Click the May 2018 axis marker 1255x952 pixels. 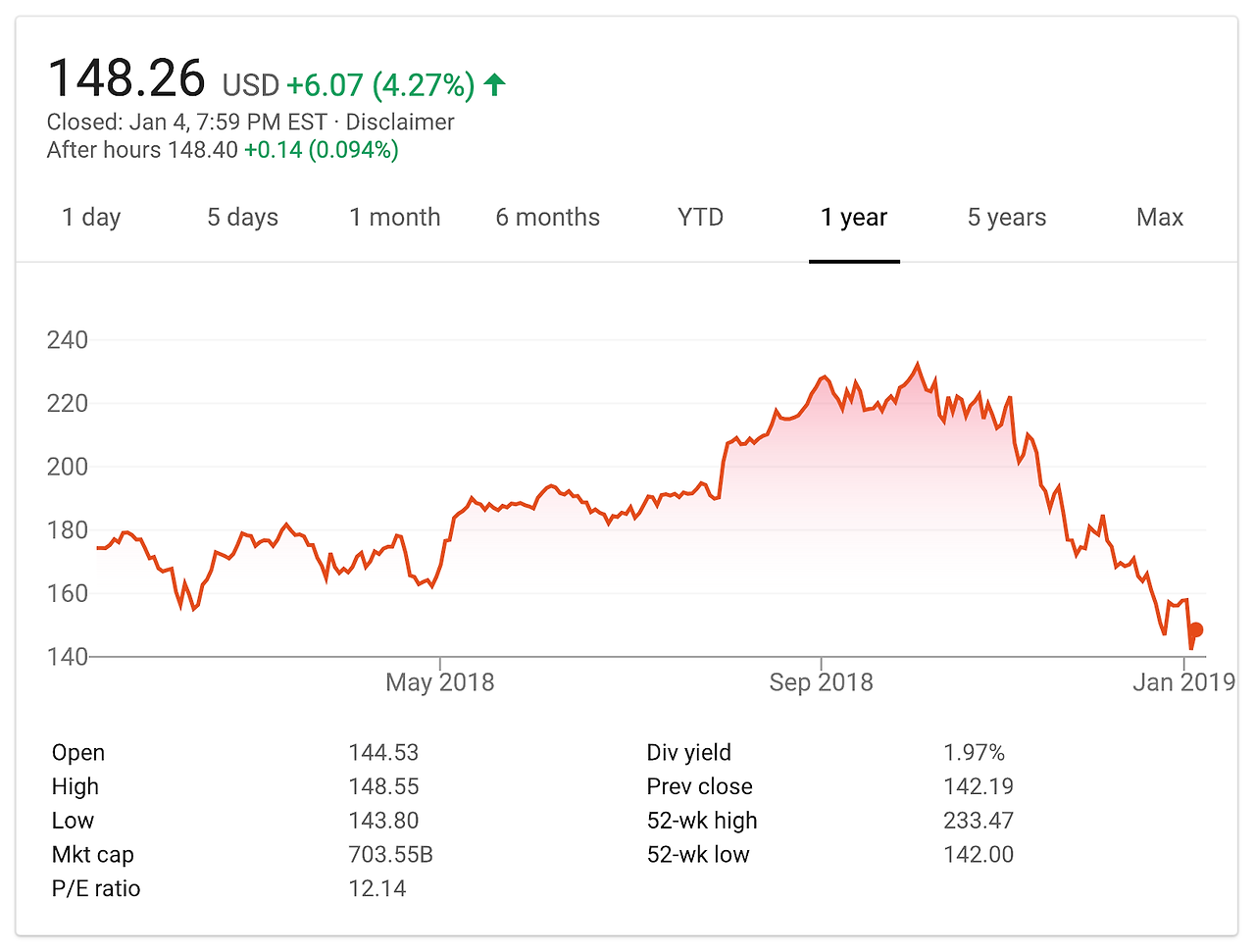(x=440, y=682)
